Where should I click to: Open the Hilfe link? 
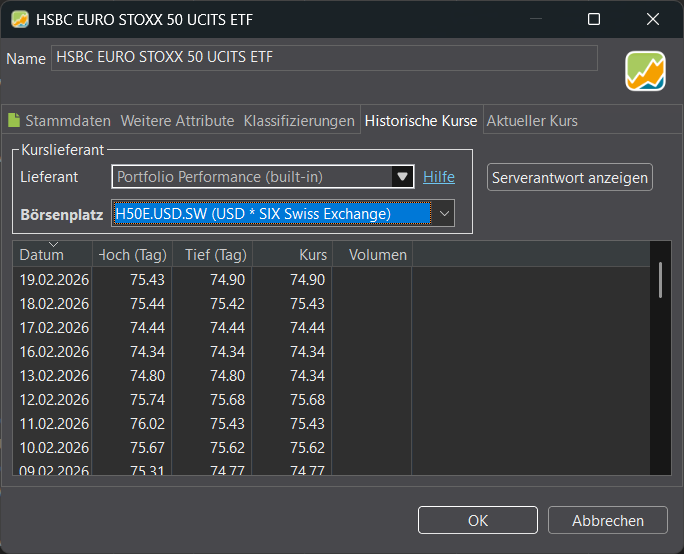tap(438, 177)
